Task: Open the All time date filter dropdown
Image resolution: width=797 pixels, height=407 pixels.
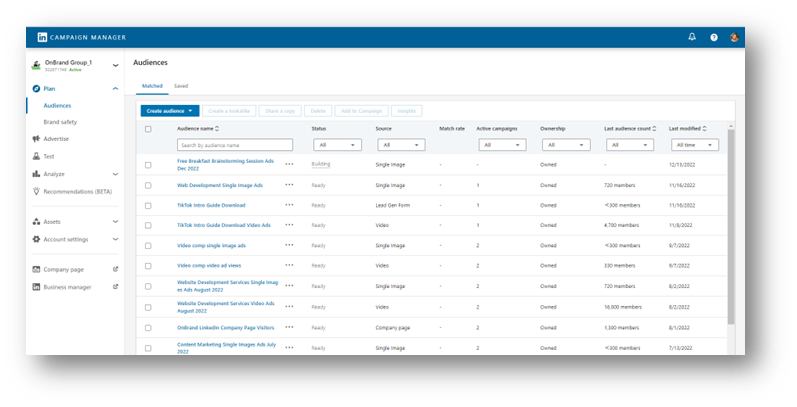Action: pyautogui.click(x=695, y=145)
